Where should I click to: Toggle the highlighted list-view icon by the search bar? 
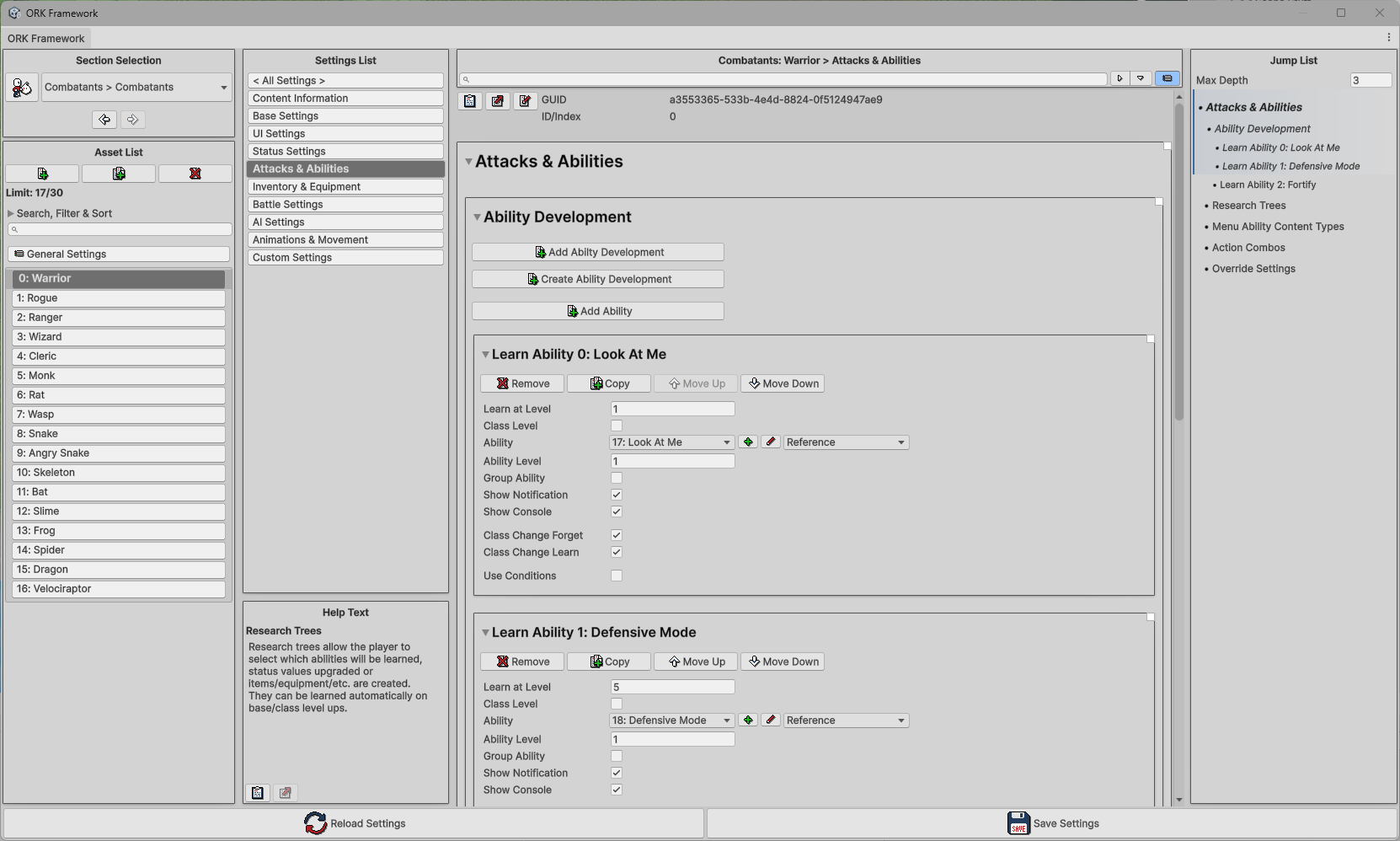click(1168, 78)
